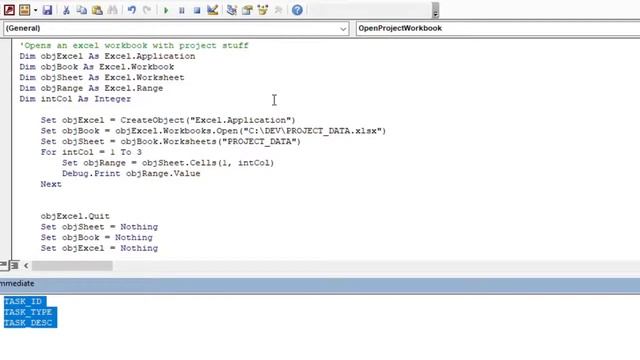
Task: Open Find with the binoculars icon
Action: tap(113, 10)
